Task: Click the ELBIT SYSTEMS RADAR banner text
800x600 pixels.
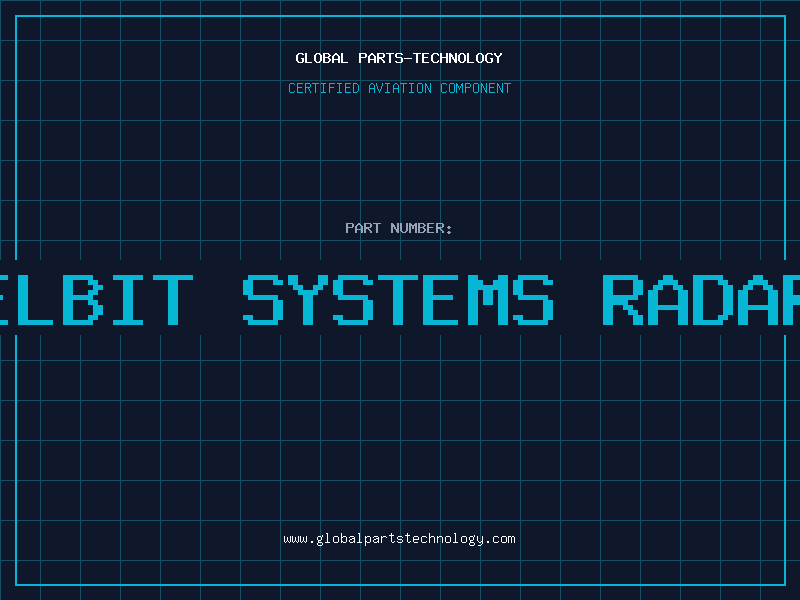Action: 400,299
